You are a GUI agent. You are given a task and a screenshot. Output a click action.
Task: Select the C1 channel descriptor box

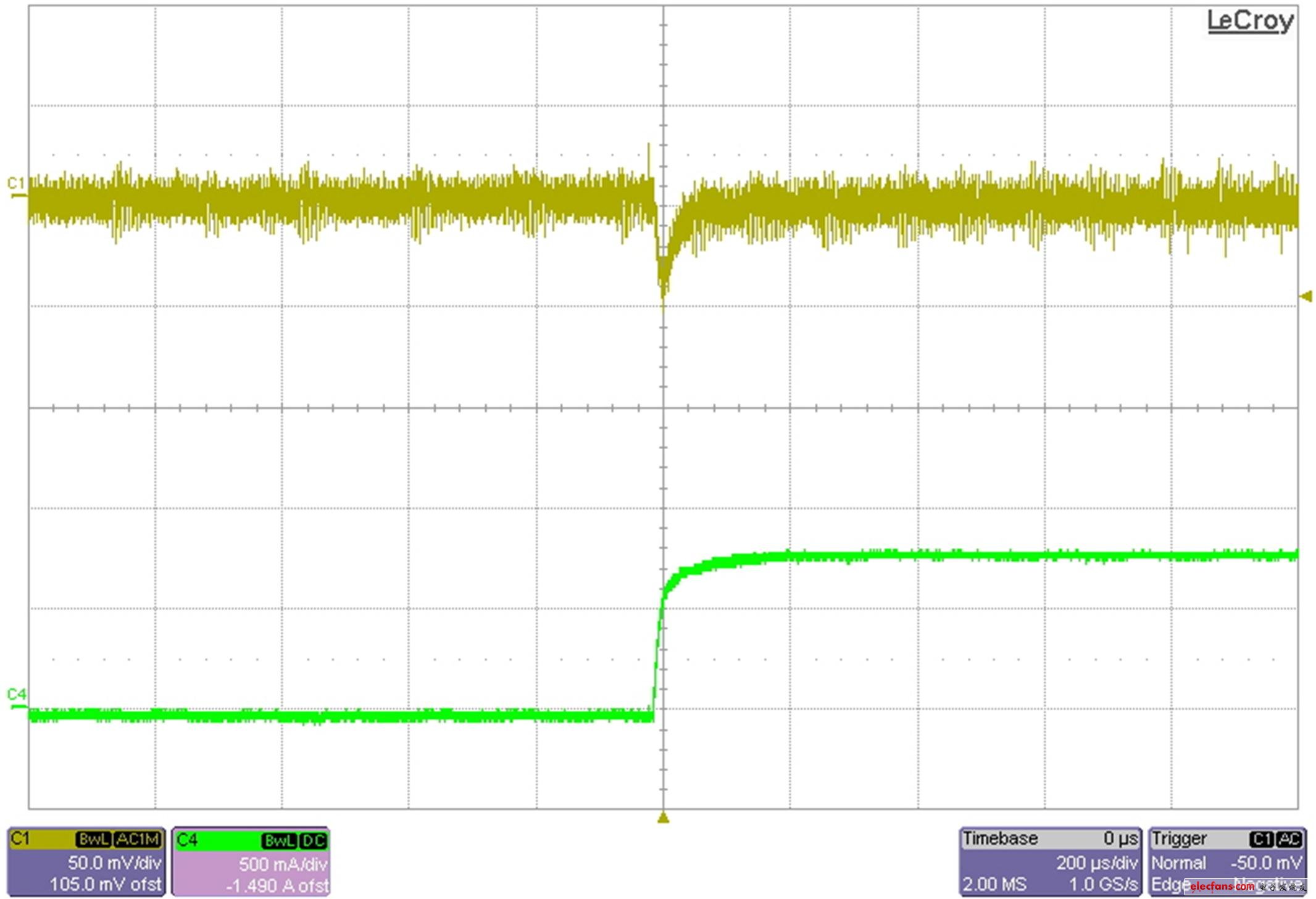coord(86,863)
